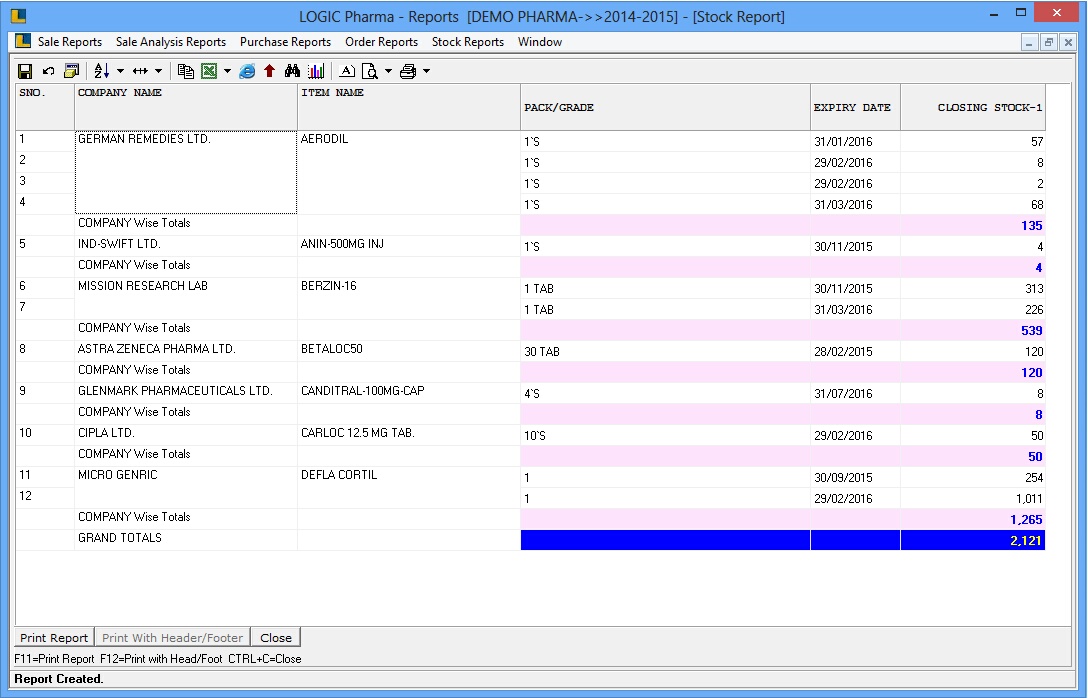Select GERMAN REMEDIES LTD. cell
This screenshot has width=1088, height=698.
coord(185,172)
